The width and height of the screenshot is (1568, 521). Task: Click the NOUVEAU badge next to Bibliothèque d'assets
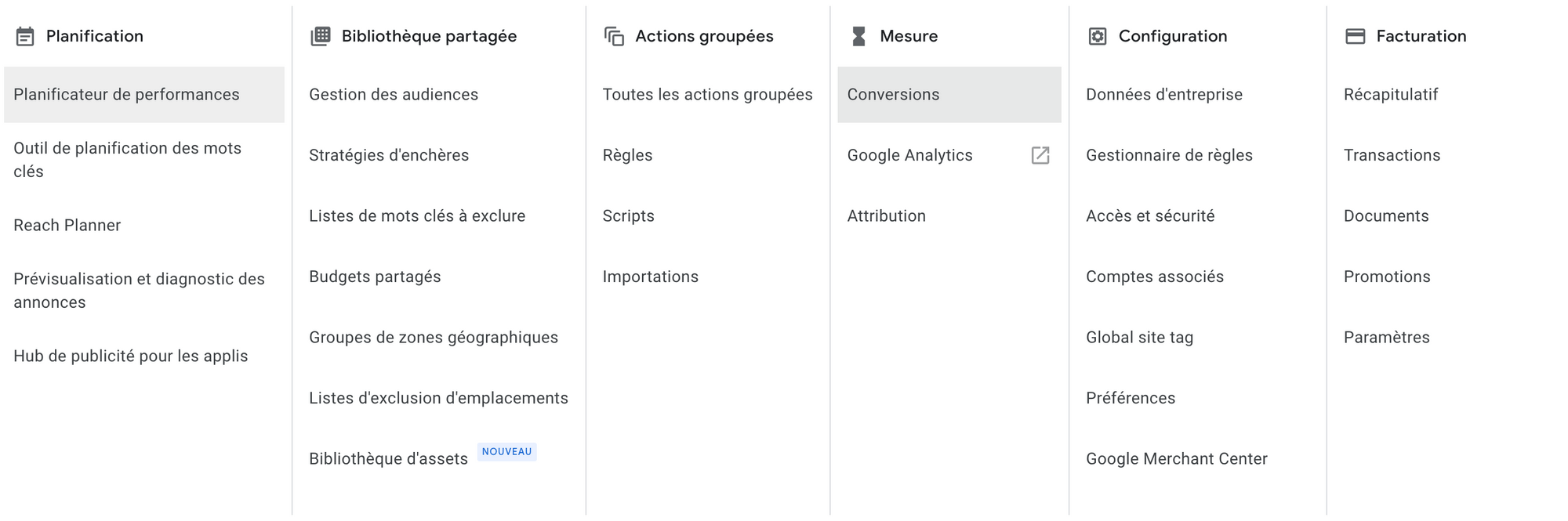point(506,451)
